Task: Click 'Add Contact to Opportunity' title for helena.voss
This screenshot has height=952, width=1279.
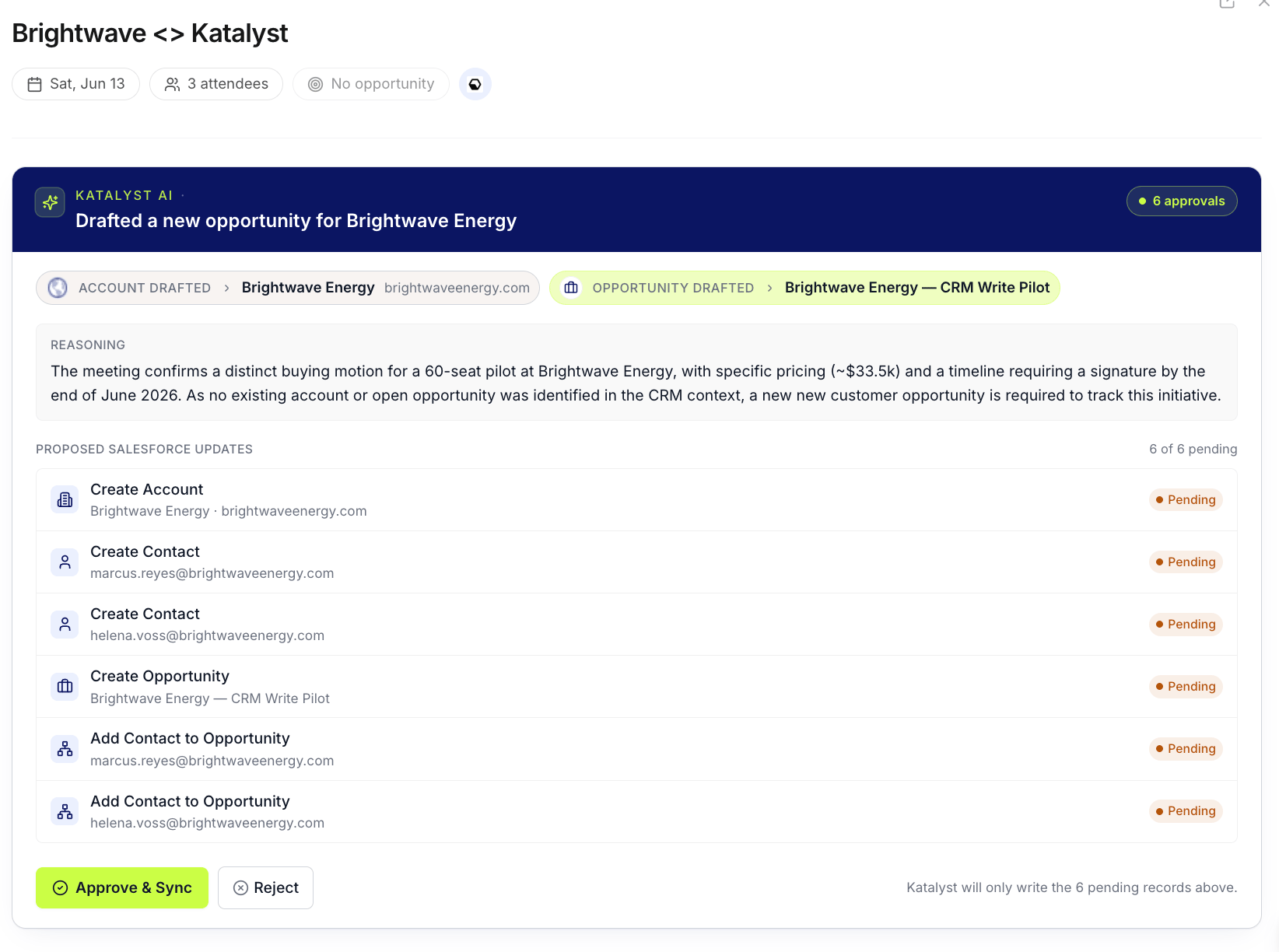Action: 190,801
